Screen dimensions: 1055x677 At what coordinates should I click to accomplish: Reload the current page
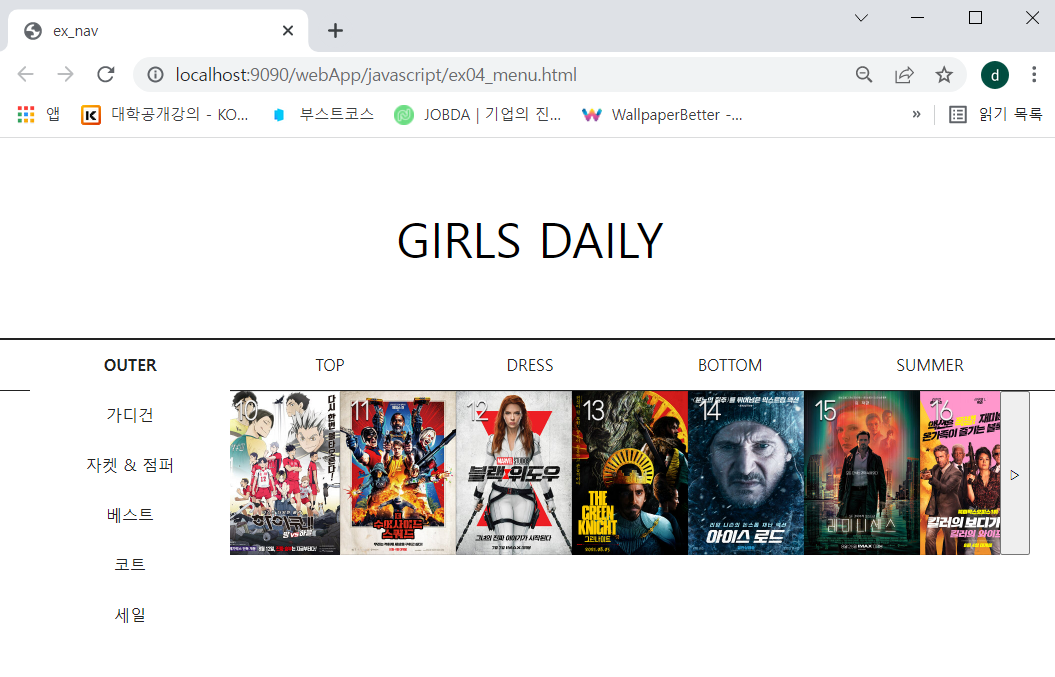(106, 74)
